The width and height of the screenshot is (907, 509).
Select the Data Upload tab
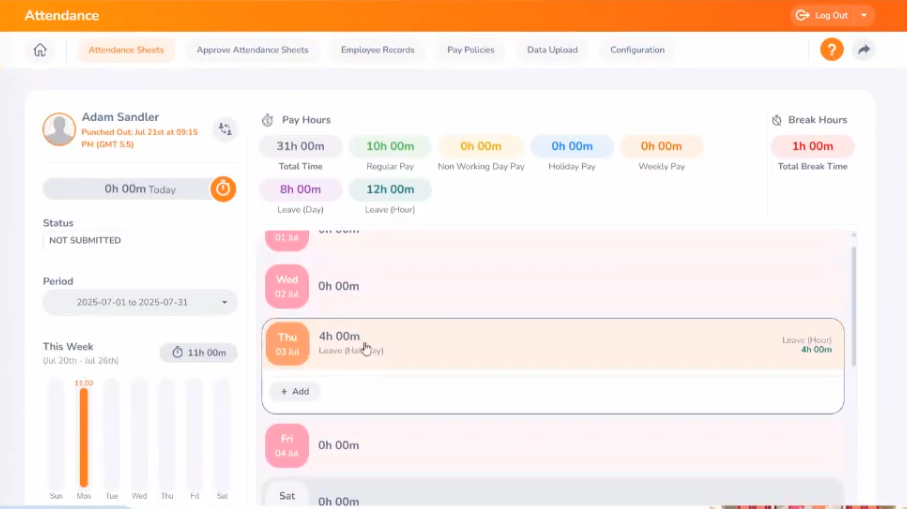coord(552,50)
